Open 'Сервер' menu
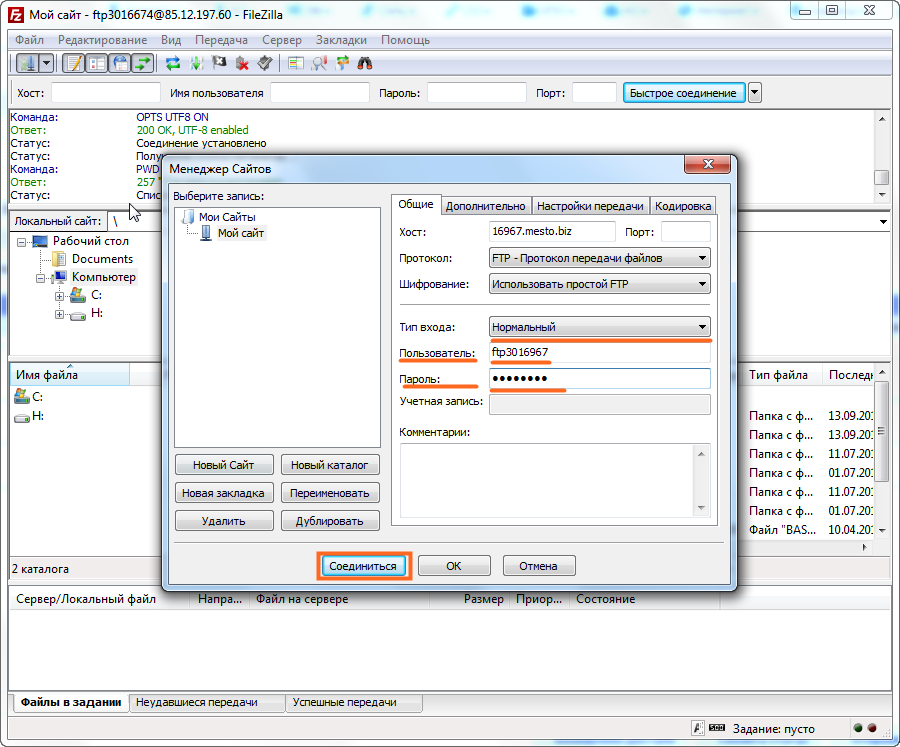Image resolution: width=900 pixels, height=747 pixels. pyautogui.click(x=281, y=40)
